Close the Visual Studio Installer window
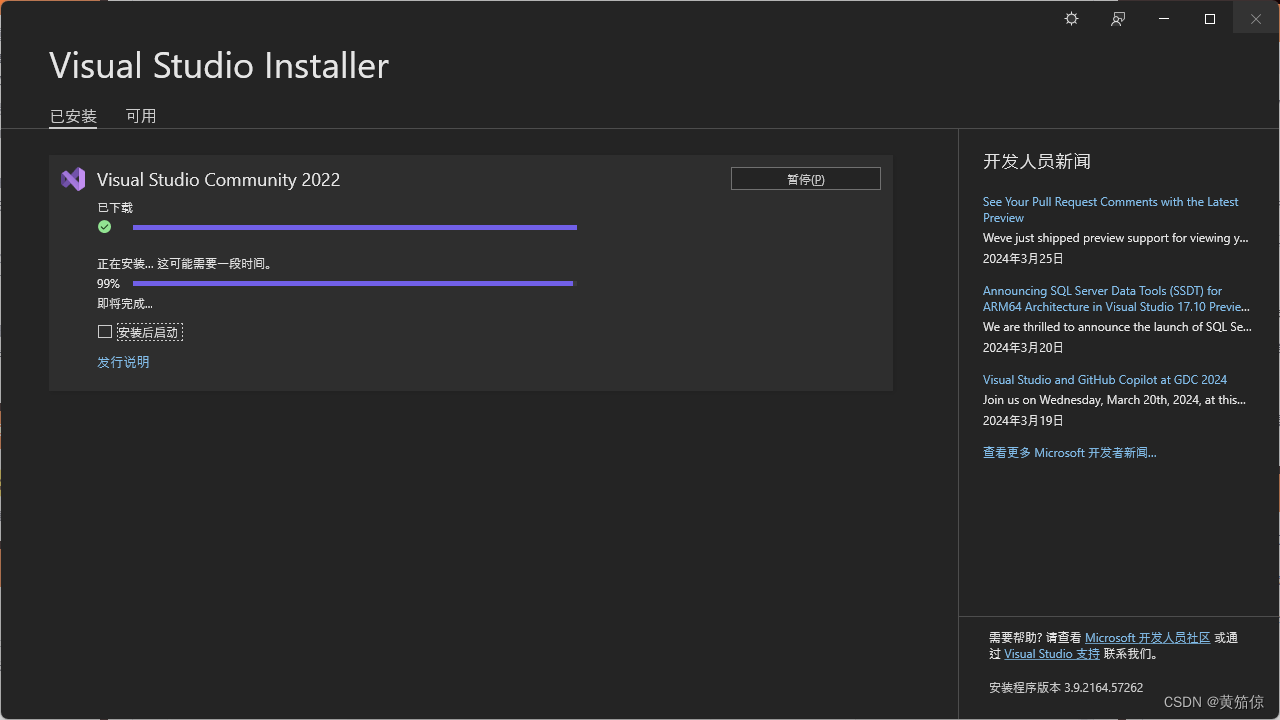1280x720 pixels. (1256, 19)
